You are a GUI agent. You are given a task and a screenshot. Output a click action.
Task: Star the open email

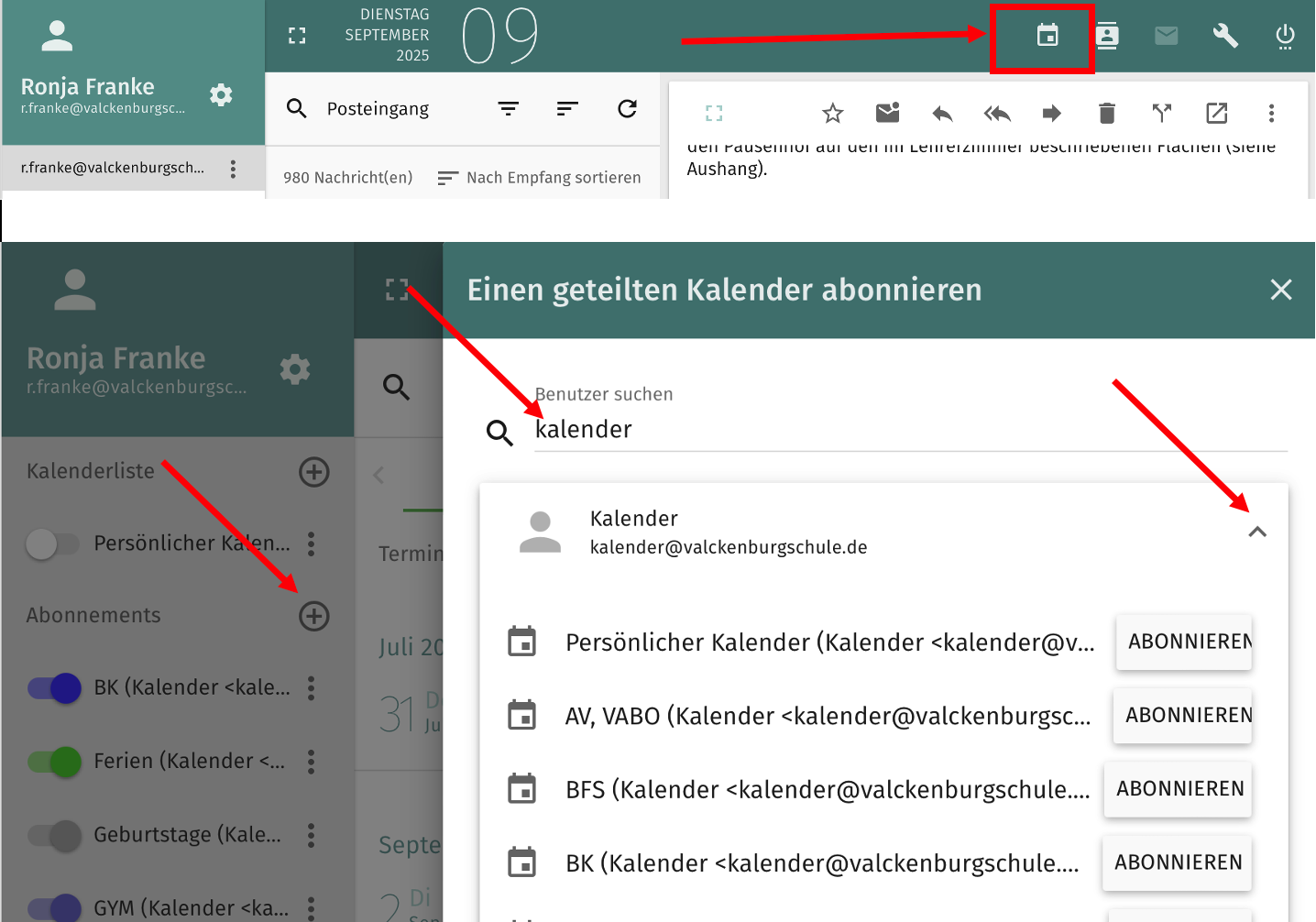coord(832,113)
